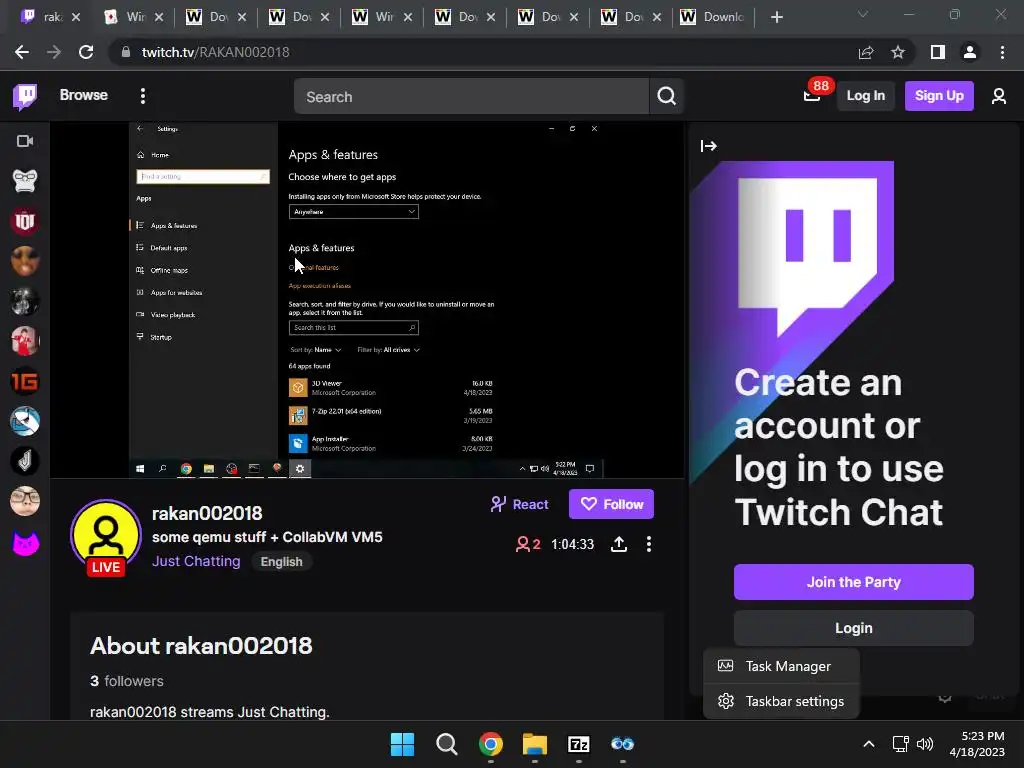The image size is (1024, 768).
Task: Click the English language tag
Action: [281, 562]
